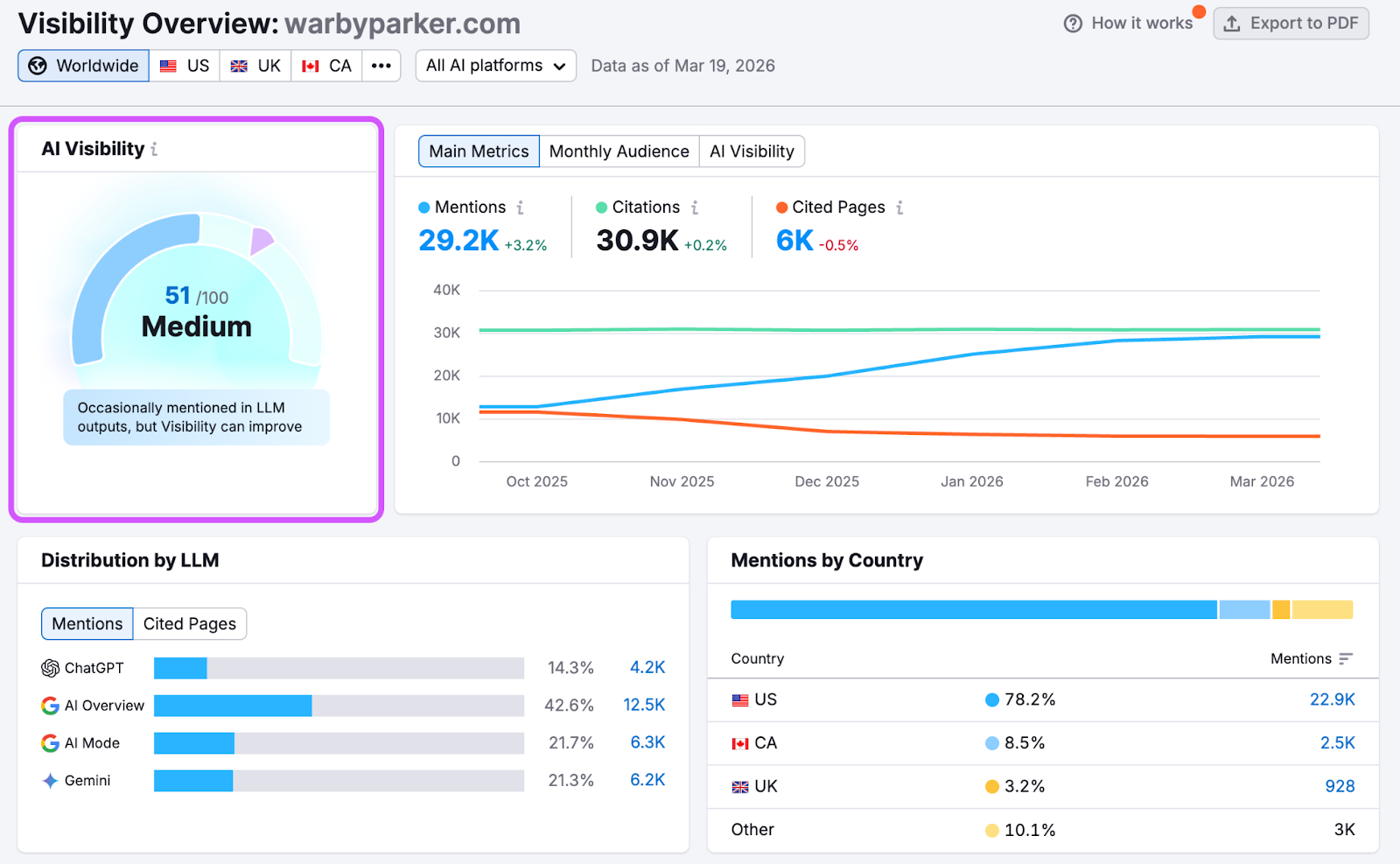The height and width of the screenshot is (864, 1400).
Task: Click the How it works question icon
Action: tap(1073, 24)
